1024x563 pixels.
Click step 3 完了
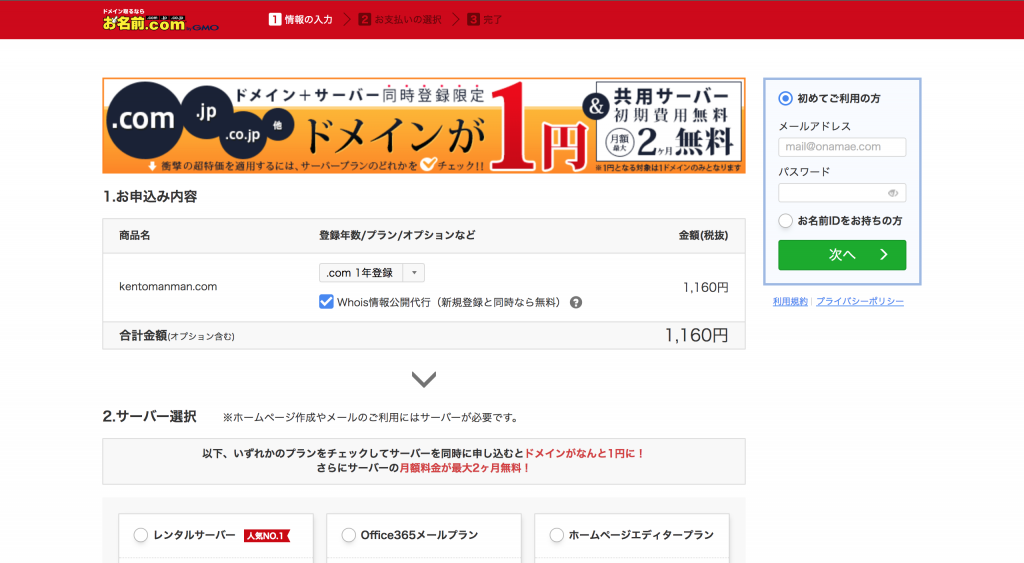click(485, 20)
